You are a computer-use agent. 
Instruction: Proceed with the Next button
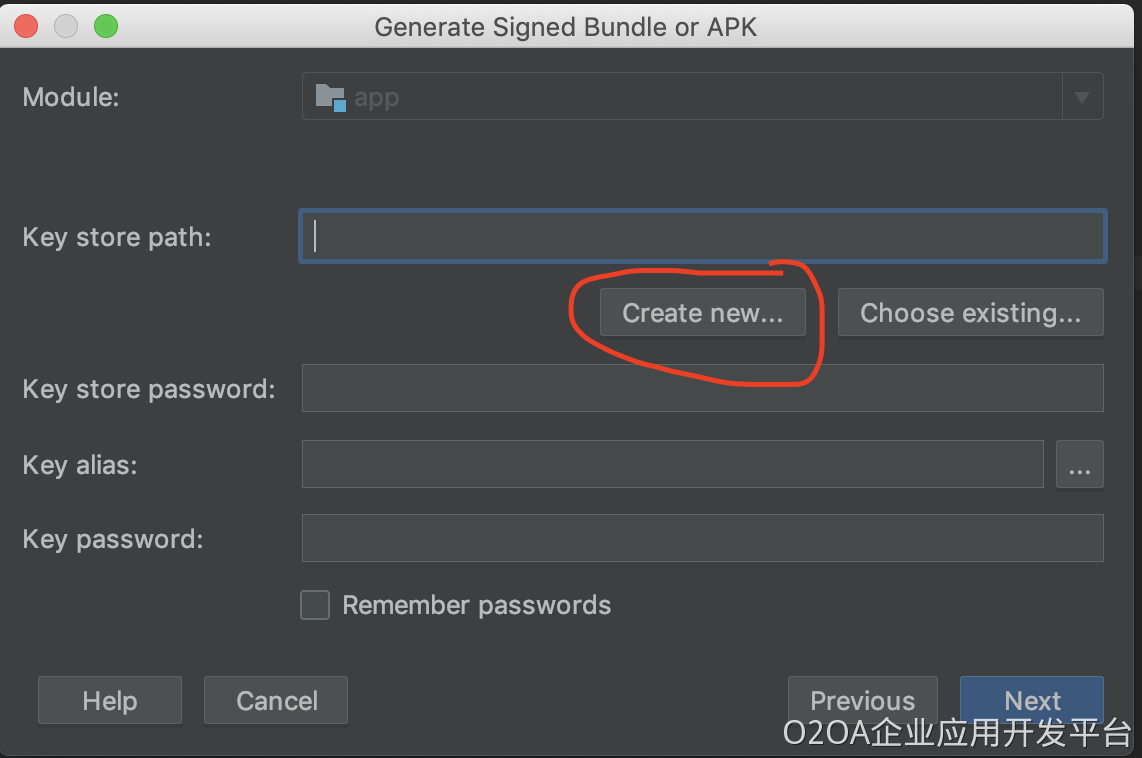pos(1032,698)
